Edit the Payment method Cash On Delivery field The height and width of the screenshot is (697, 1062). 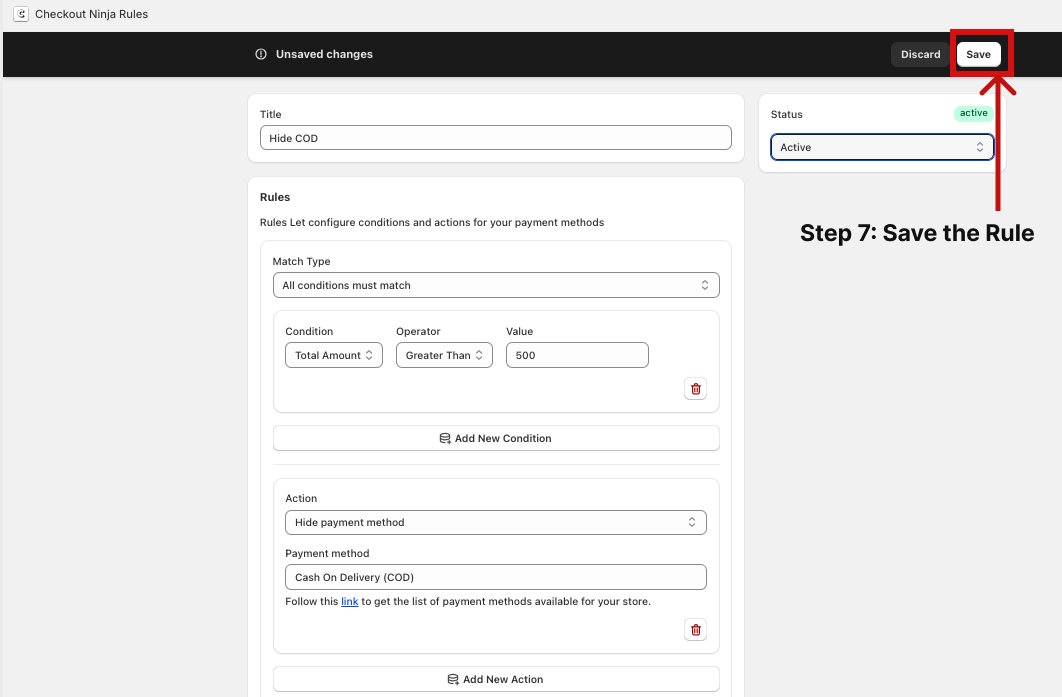click(x=496, y=577)
